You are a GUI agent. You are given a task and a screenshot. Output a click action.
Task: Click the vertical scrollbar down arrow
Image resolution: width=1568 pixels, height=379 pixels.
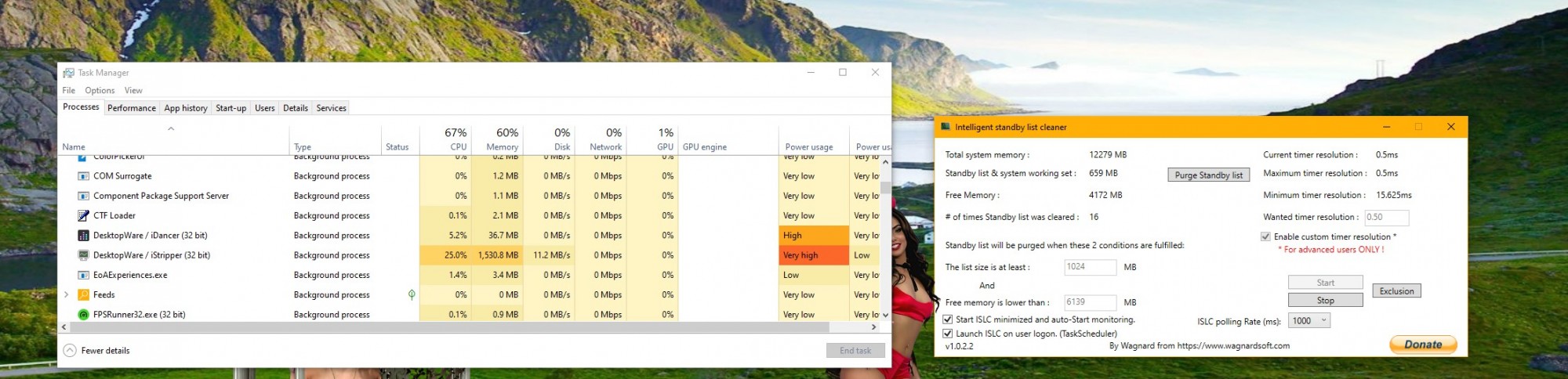[x=885, y=315]
